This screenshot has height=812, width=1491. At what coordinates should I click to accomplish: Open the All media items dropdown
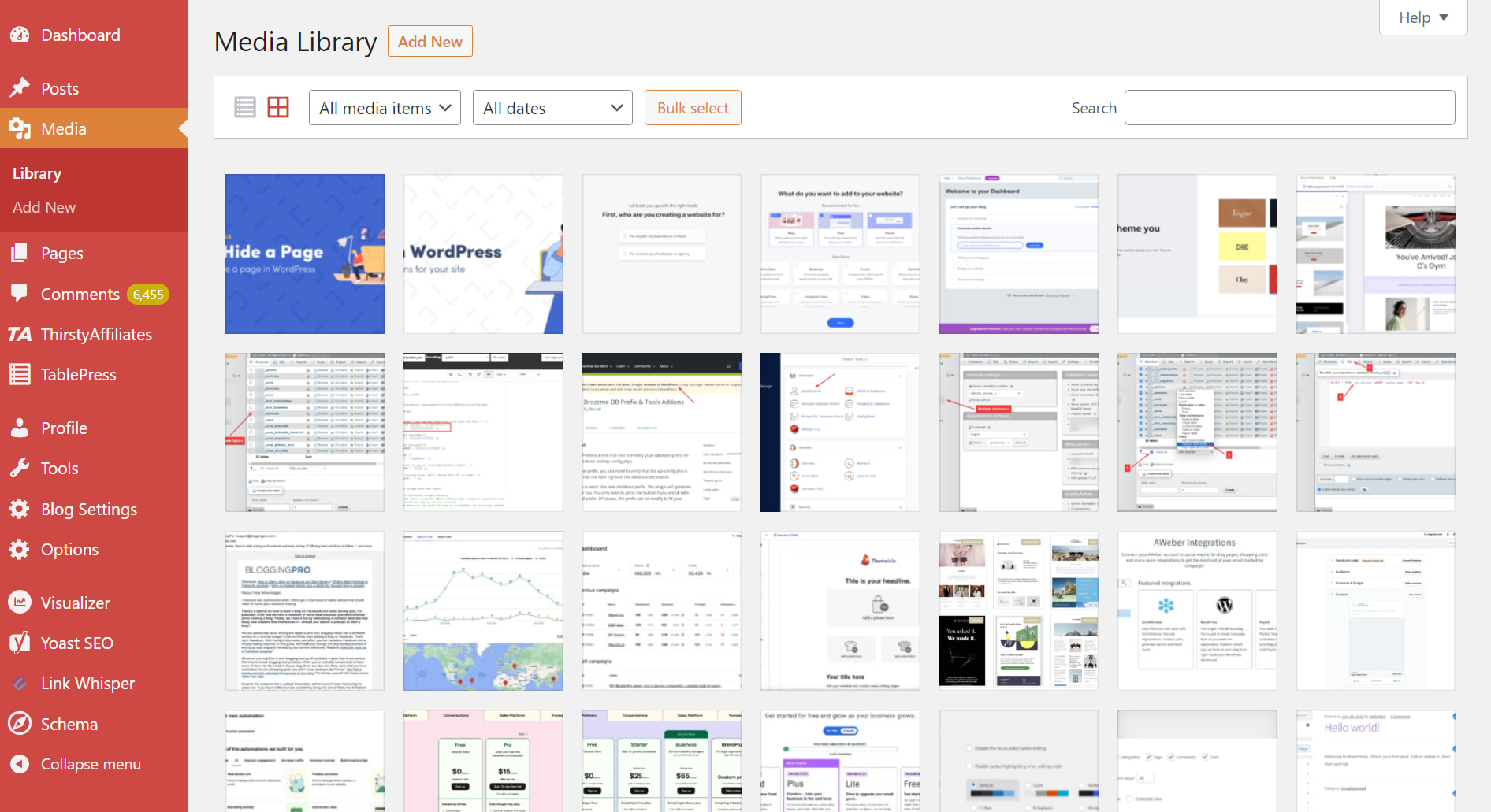385,108
